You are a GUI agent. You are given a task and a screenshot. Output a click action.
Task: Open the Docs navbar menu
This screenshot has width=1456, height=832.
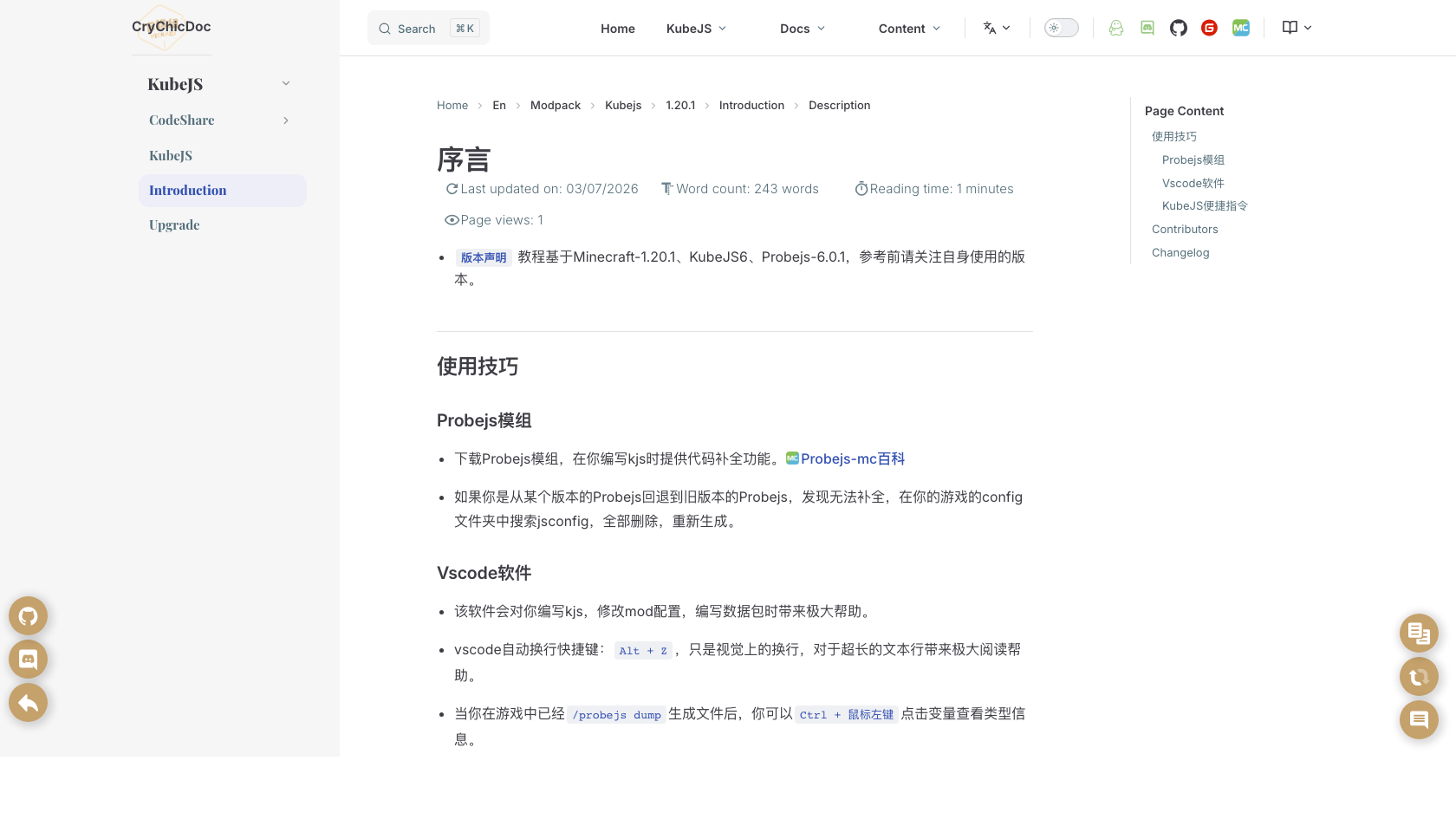pos(802,29)
